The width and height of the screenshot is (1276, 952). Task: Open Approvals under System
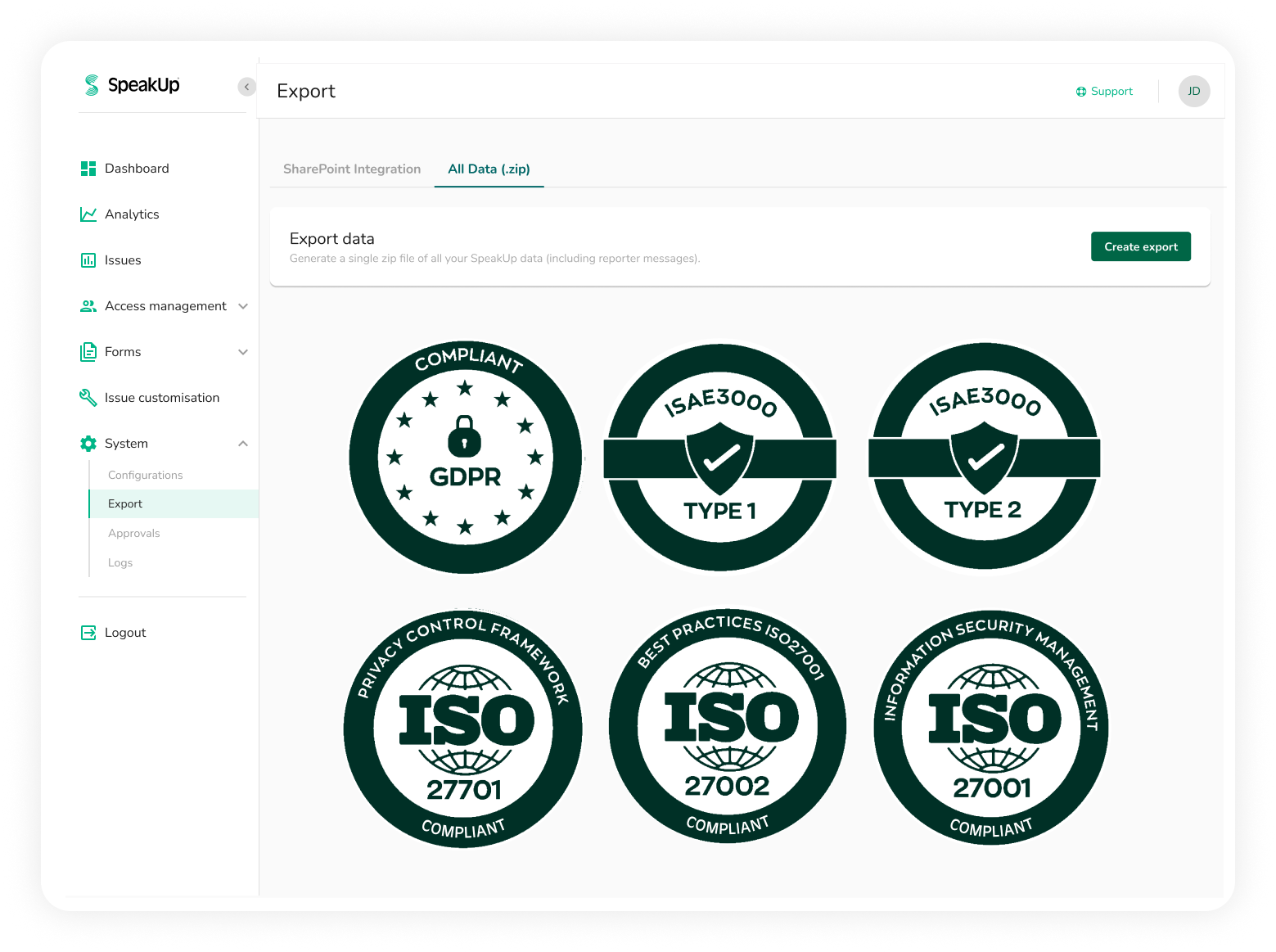(134, 533)
